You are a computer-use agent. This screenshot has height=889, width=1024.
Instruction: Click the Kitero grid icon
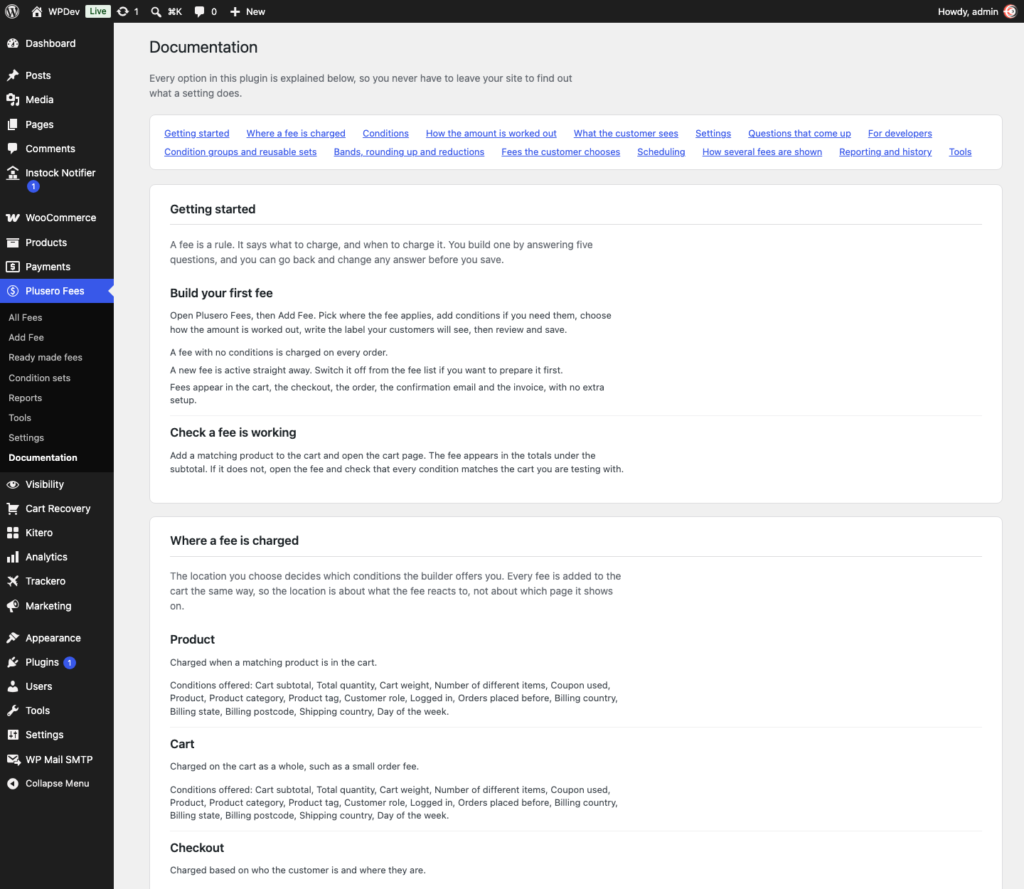(12, 532)
